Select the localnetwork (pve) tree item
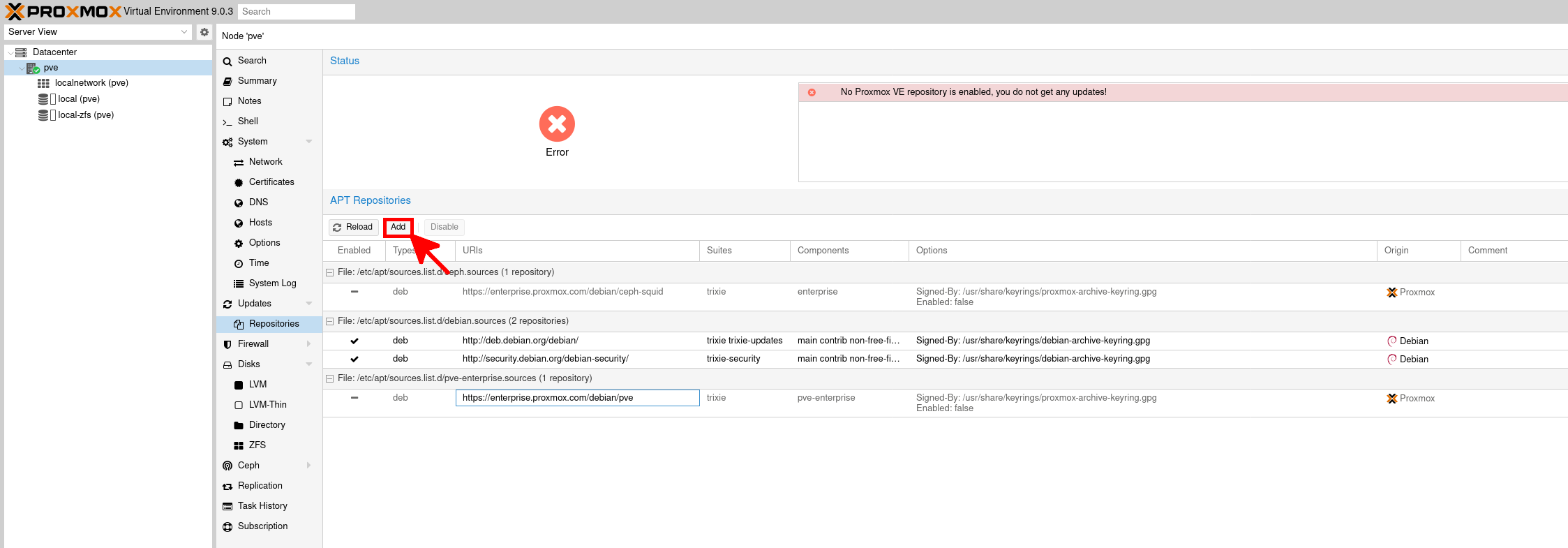 108,83
